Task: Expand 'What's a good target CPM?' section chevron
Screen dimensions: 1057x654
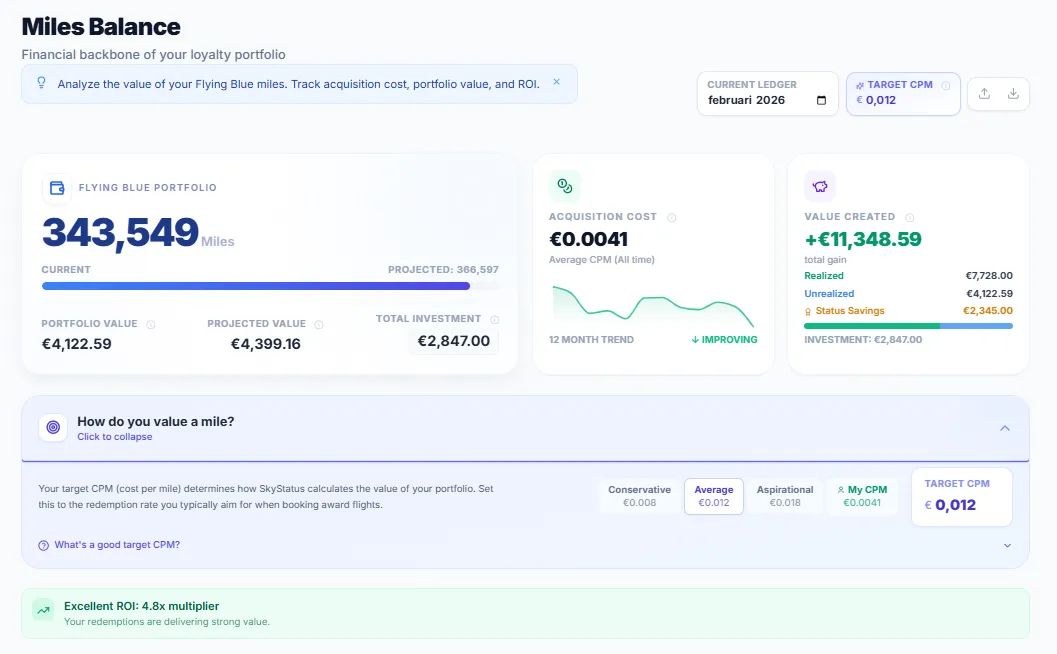Action: [x=1008, y=545]
